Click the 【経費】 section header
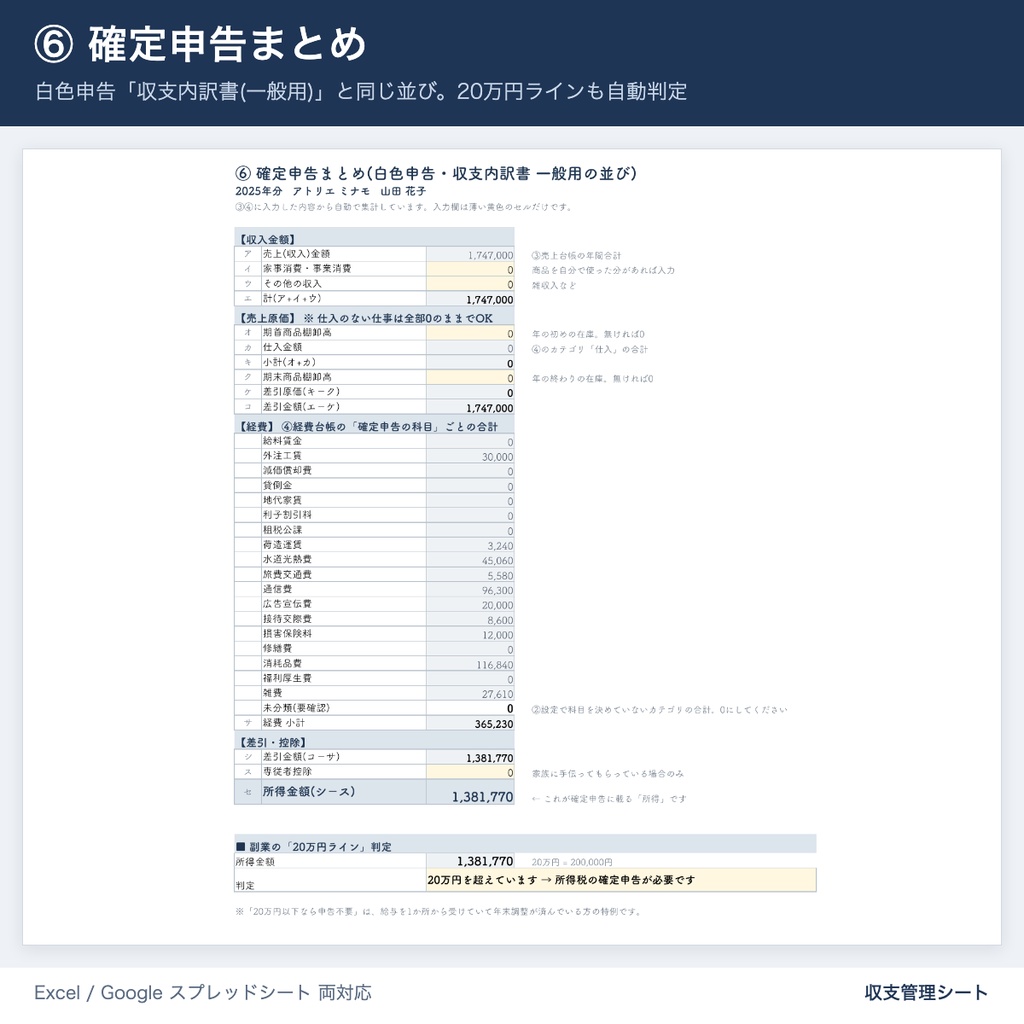This screenshot has height=1024, width=1024. [x=374, y=426]
